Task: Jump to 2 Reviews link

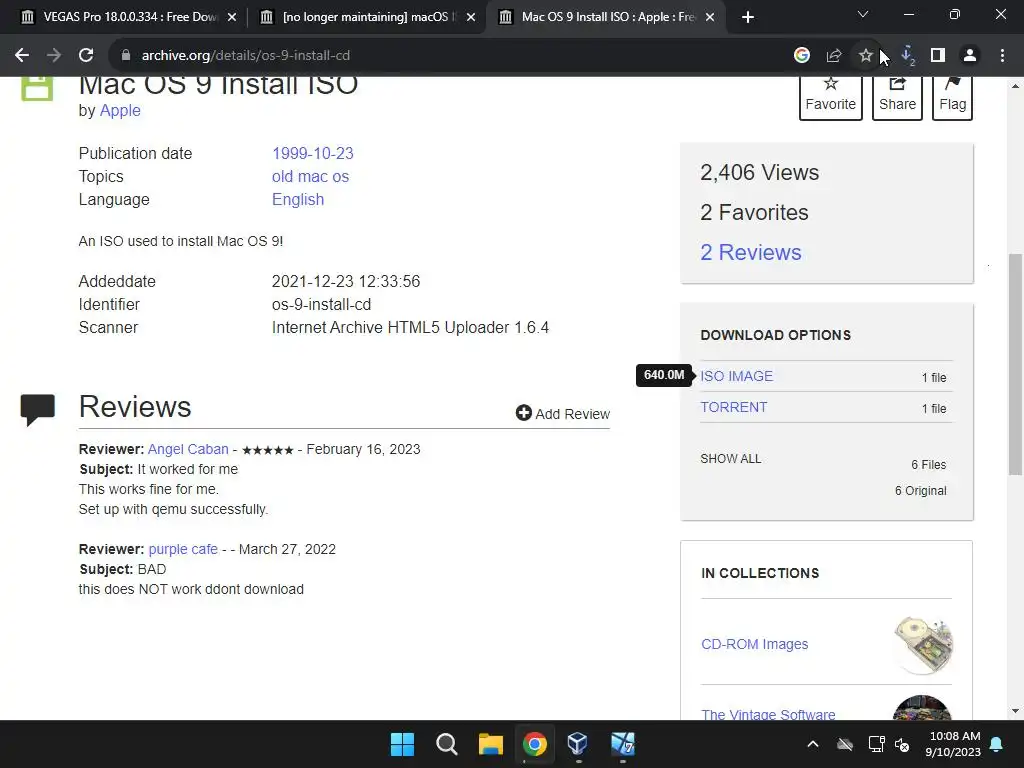Action: click(750, 253)
